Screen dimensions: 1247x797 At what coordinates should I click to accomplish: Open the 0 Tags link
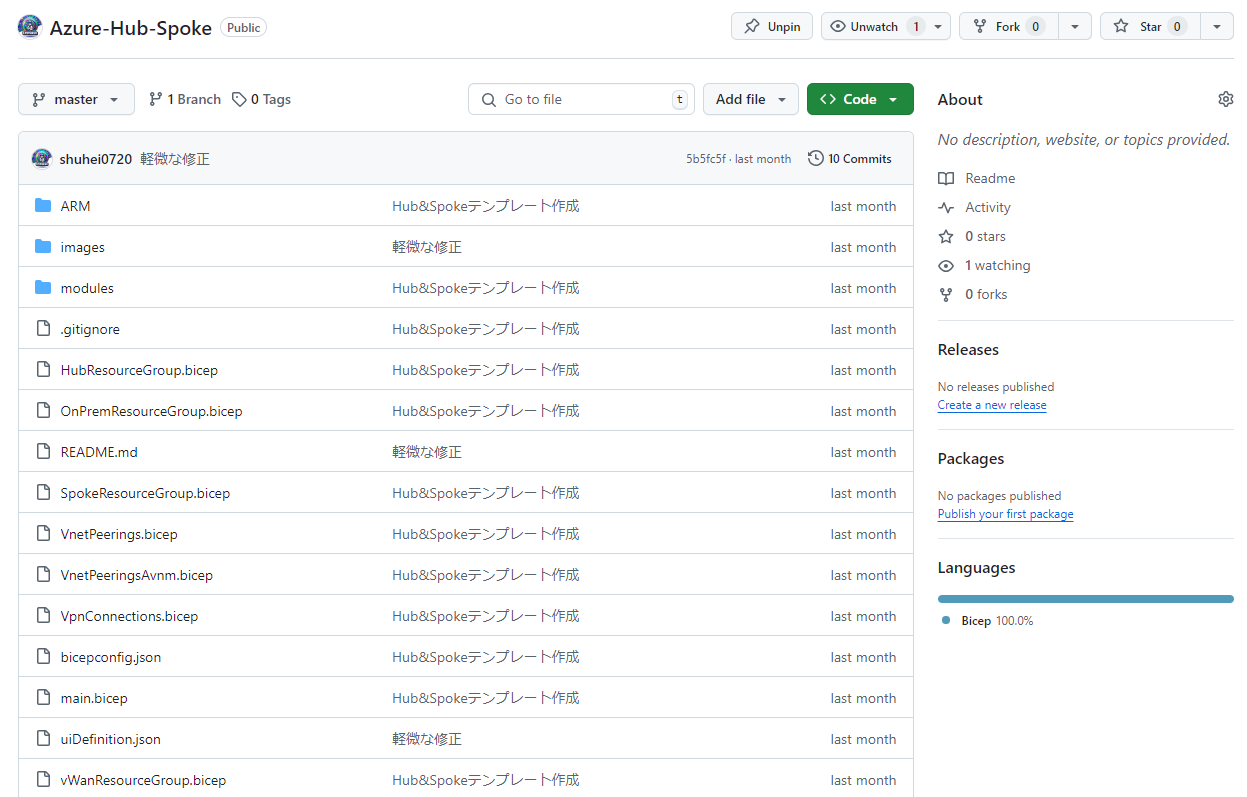(261, 99)
